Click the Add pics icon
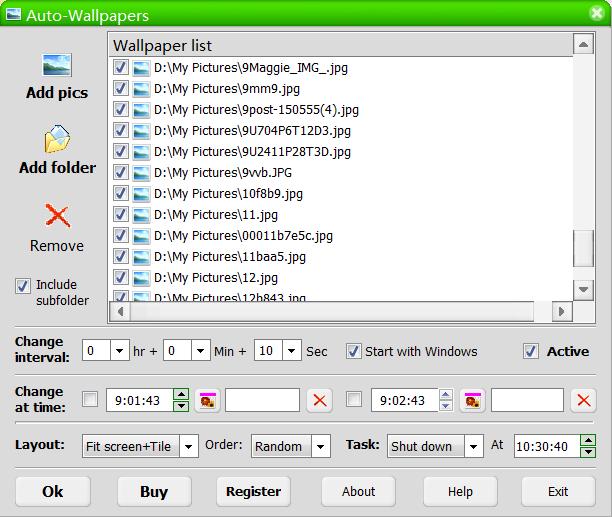The image size is (612, 517). [x=57, y=66]
